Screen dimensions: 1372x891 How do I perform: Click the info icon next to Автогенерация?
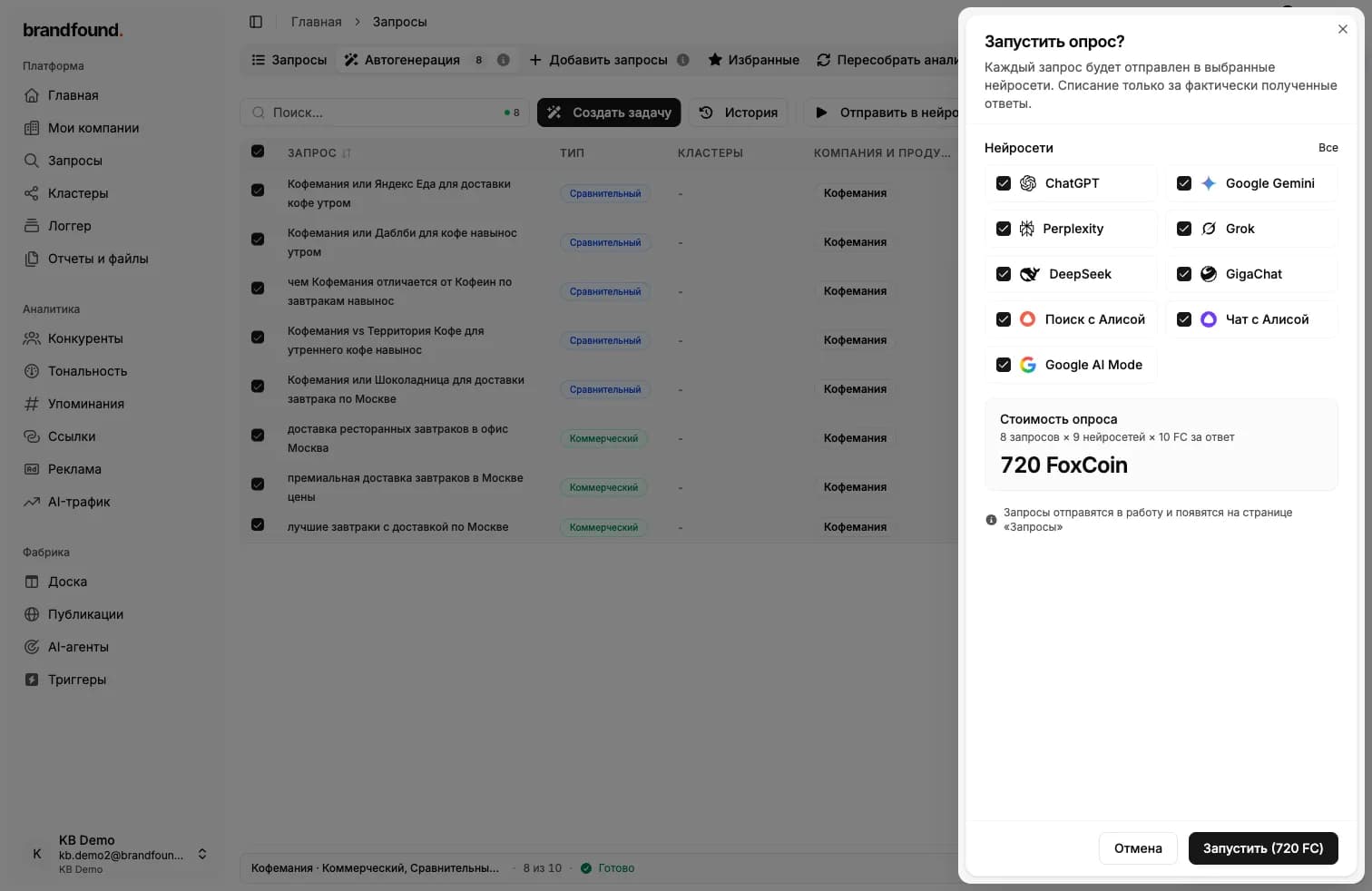click(504, 60)
